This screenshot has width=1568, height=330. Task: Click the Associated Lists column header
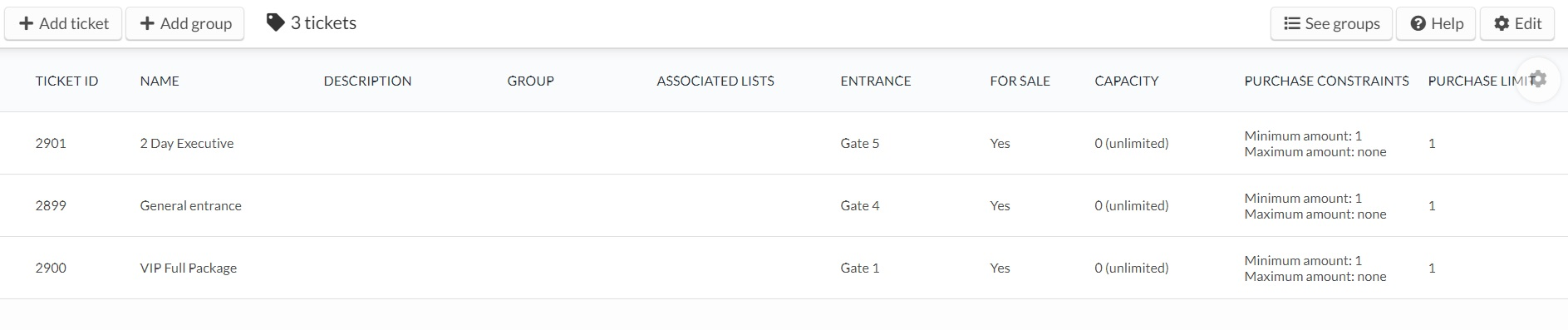[715, 81]
